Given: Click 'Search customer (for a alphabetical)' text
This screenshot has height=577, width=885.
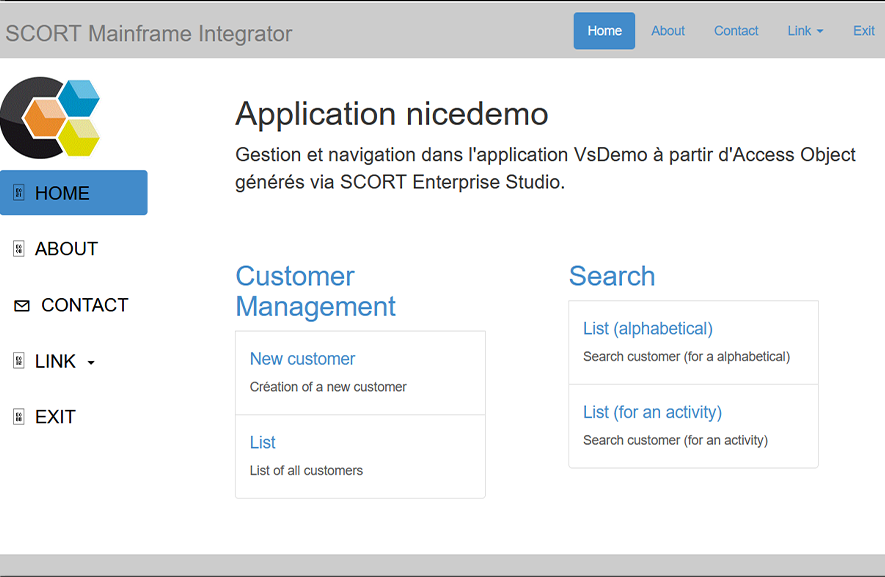Looking at the screenshot, I should point(686,356).
